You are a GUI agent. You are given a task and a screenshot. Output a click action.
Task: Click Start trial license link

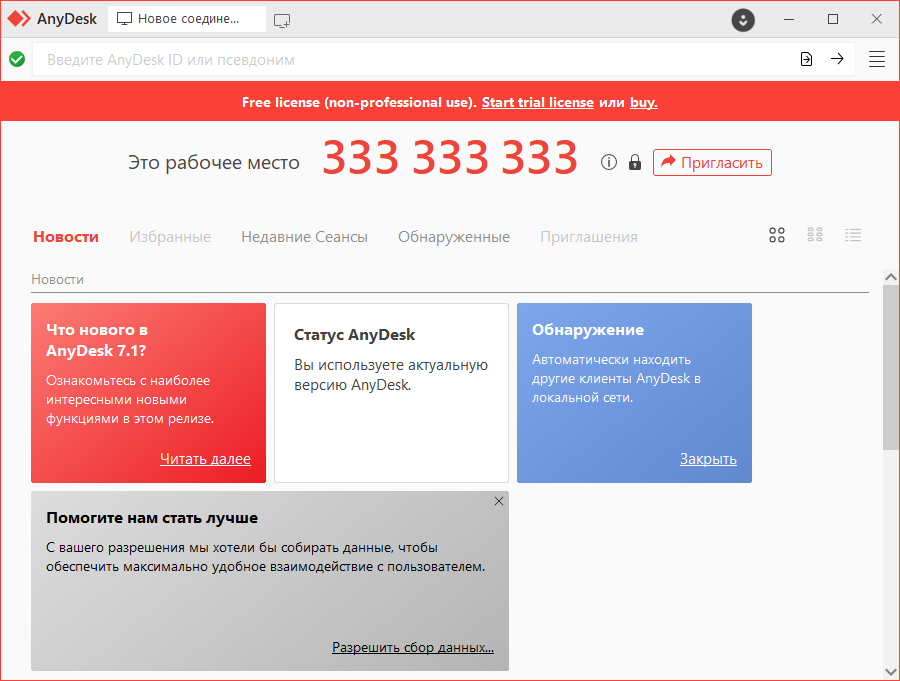click(537, 101)
